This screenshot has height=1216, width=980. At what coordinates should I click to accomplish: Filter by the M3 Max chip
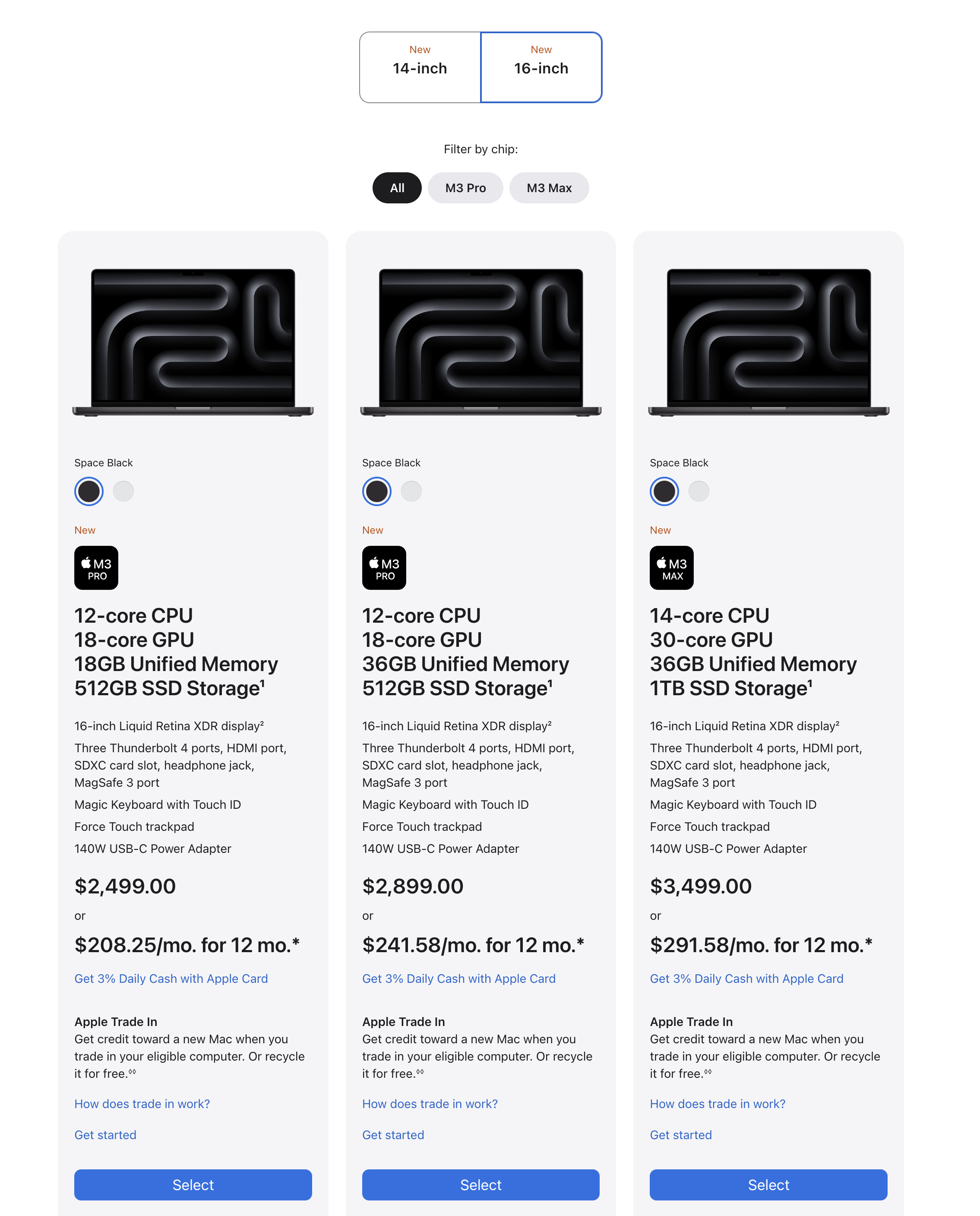(x=549, y=188)
